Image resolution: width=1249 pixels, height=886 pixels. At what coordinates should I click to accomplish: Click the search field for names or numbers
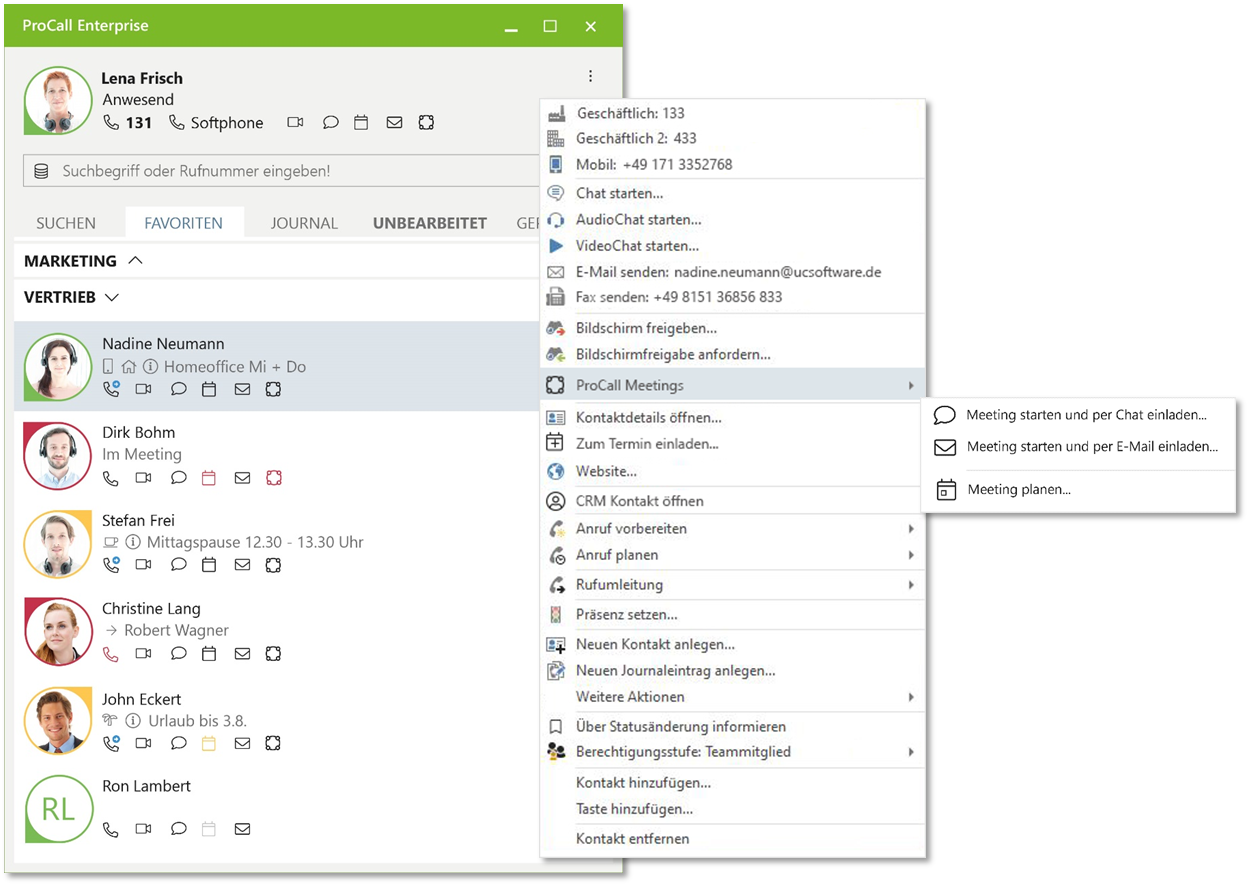tap(280, 170)
